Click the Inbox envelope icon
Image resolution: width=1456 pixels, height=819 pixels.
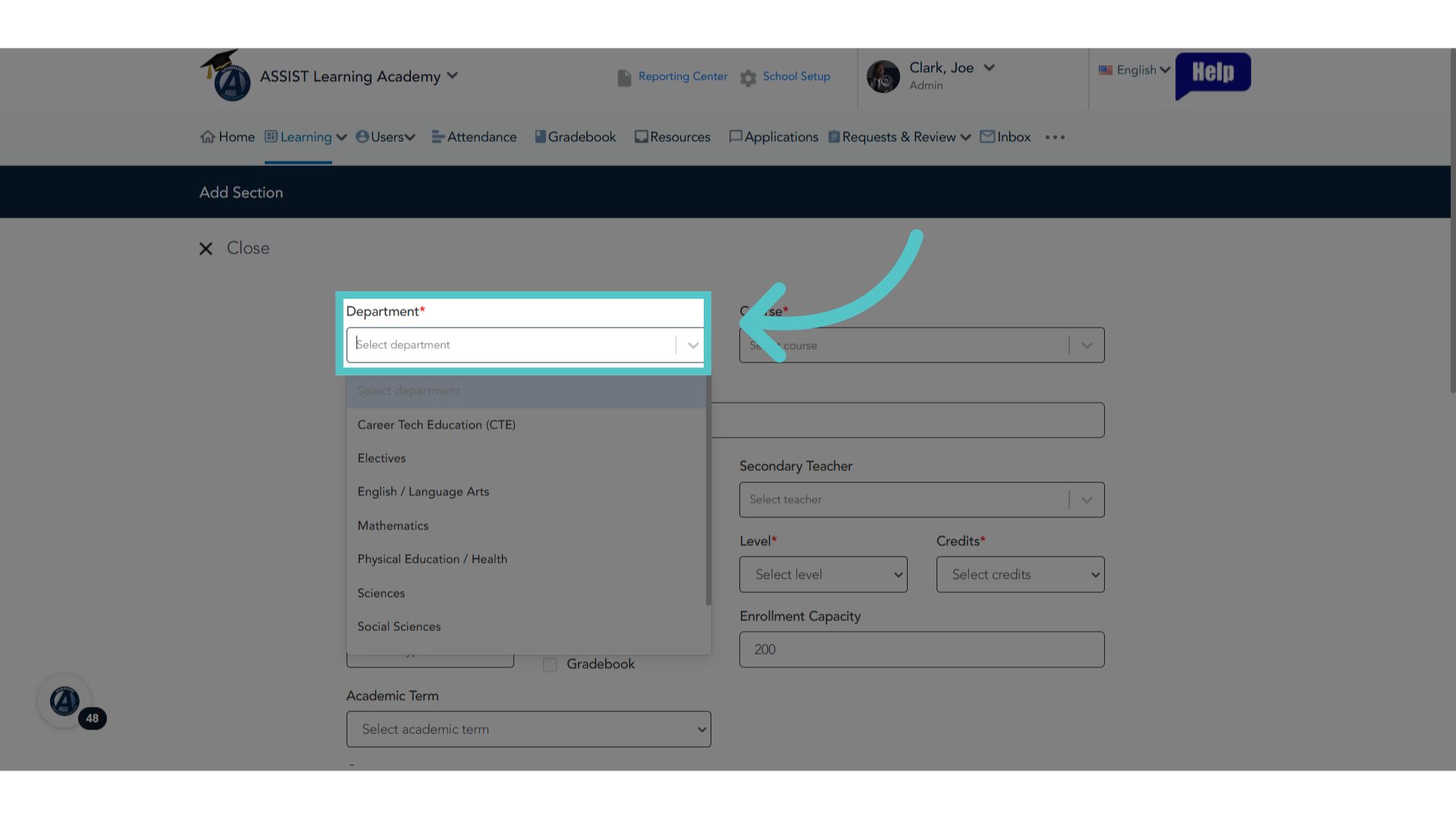pos(987,136)
